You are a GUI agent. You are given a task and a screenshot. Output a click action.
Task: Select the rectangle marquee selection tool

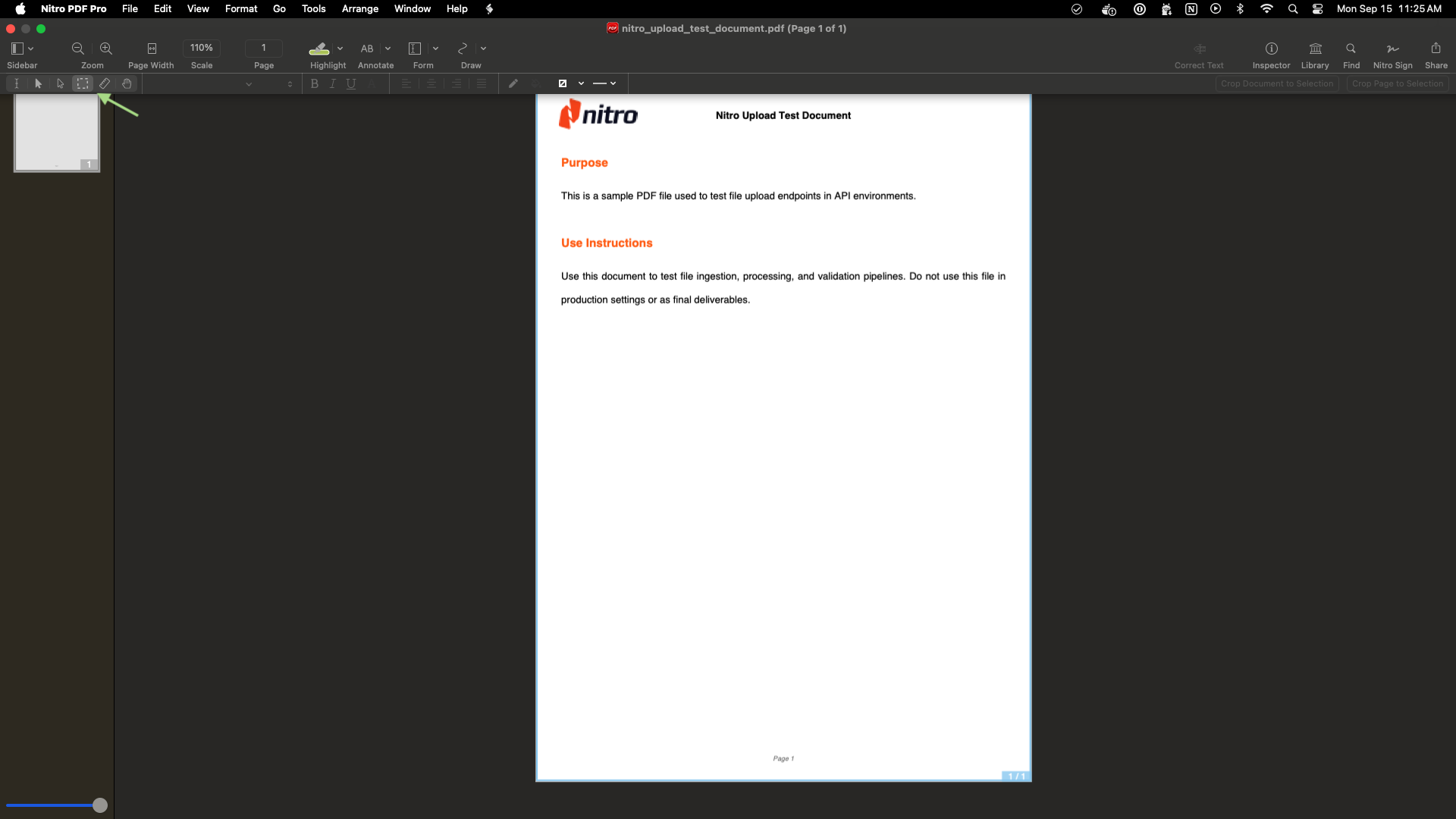click(x=83, y=83)
